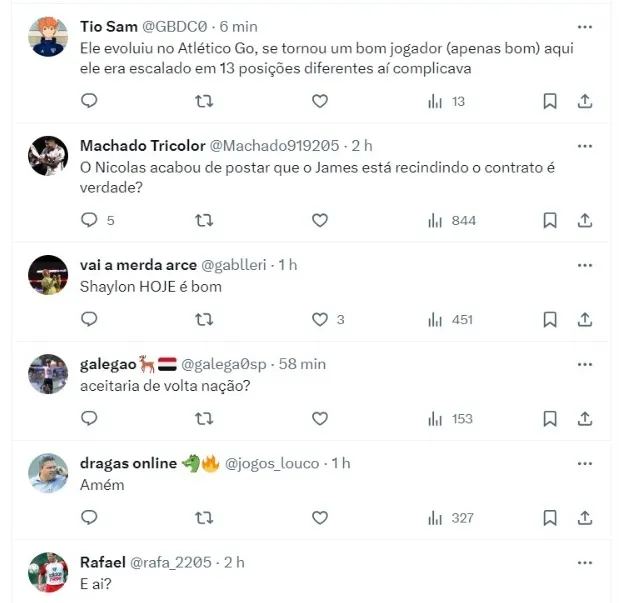Open more options for Rafael's tweet

tap(585, 562)
